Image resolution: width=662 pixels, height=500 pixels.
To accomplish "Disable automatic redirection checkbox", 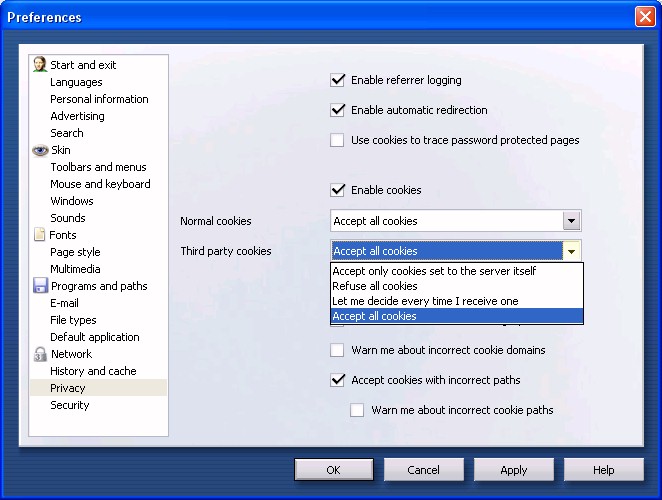I will click(338, 110).
